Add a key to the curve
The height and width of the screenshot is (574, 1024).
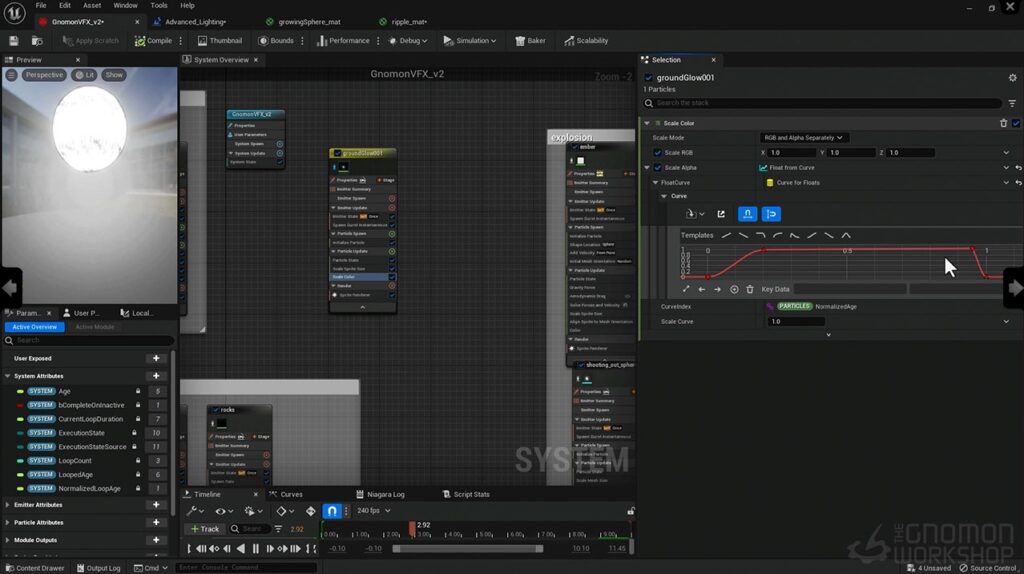click(734, 289)
